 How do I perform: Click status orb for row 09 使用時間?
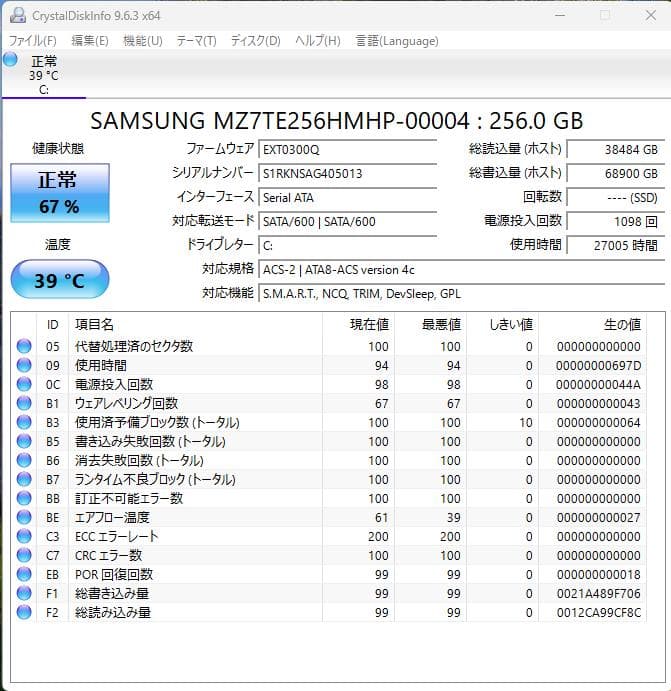pyautogui.click(x=24, y=365)
